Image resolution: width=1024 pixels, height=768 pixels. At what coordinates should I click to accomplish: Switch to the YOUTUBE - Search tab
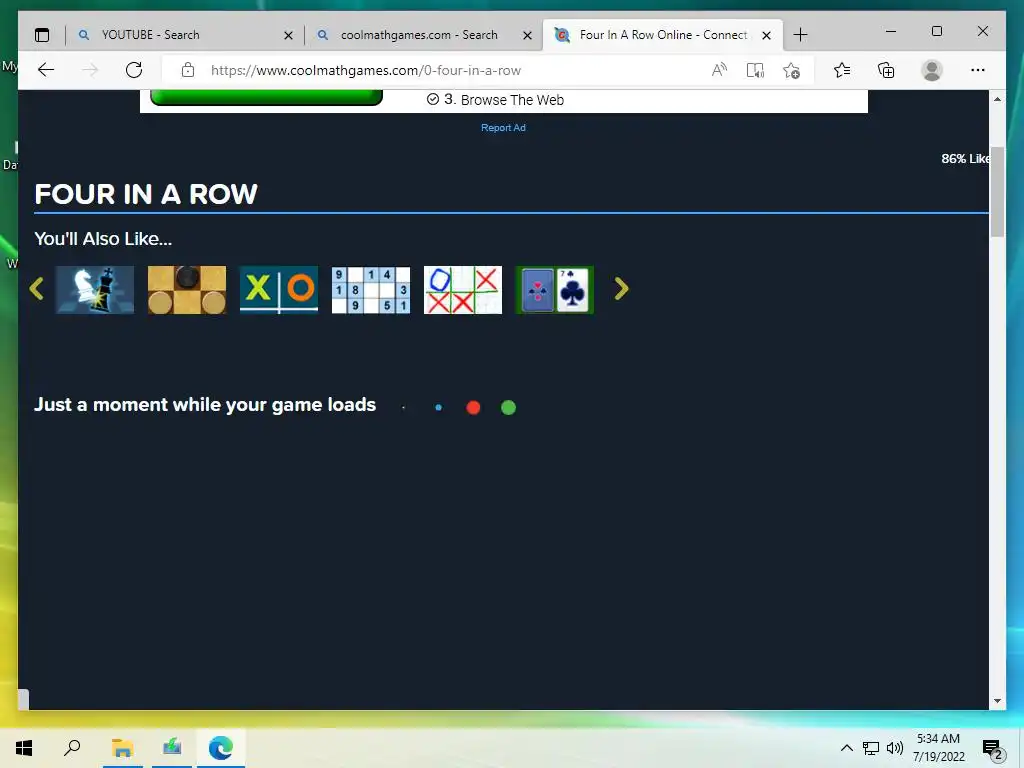tap(185, 35)
